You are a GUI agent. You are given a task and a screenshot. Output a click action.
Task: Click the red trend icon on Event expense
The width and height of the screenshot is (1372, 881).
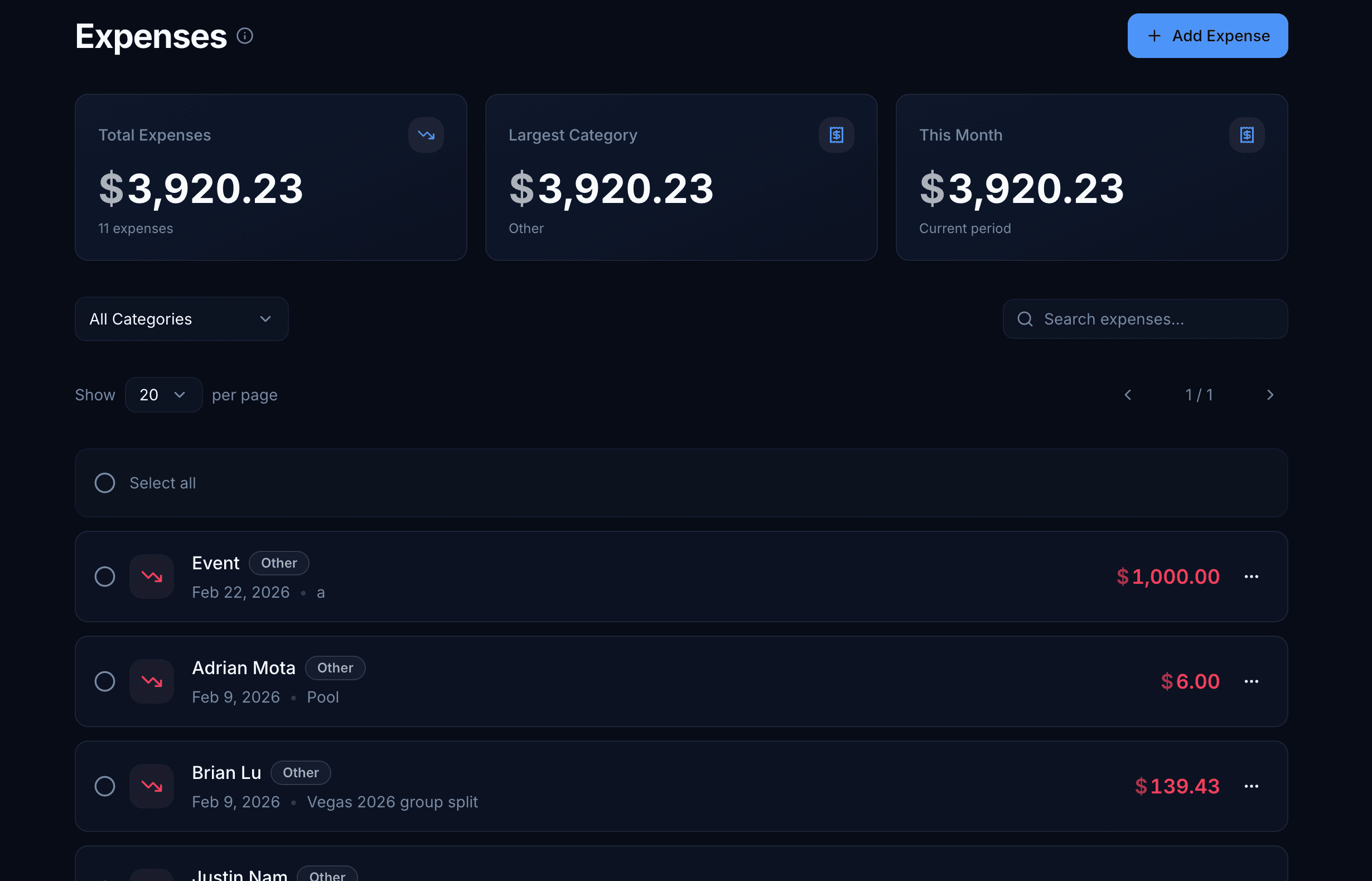pos(152,577)
